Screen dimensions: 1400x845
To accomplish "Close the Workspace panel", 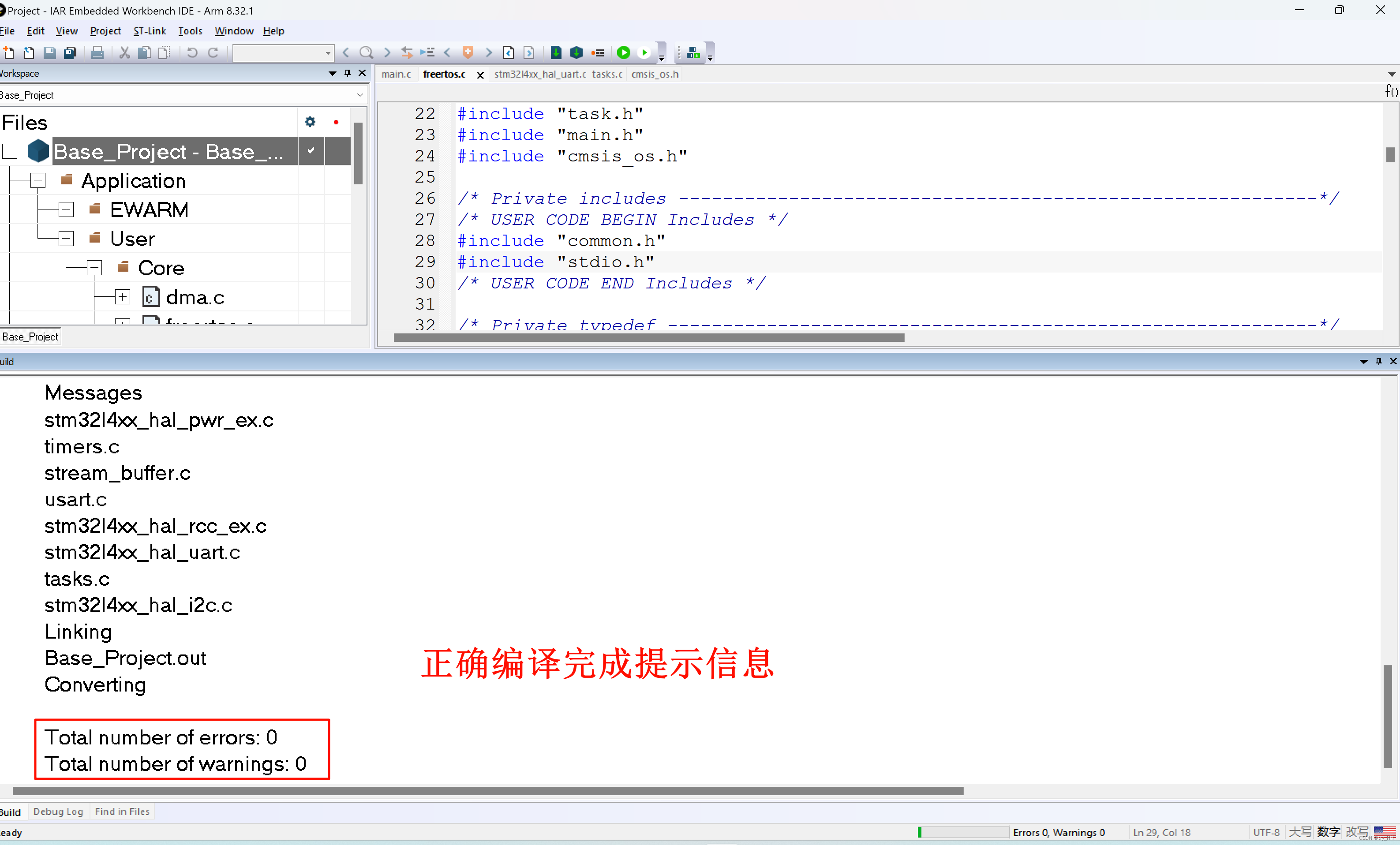I will point(362,73).
